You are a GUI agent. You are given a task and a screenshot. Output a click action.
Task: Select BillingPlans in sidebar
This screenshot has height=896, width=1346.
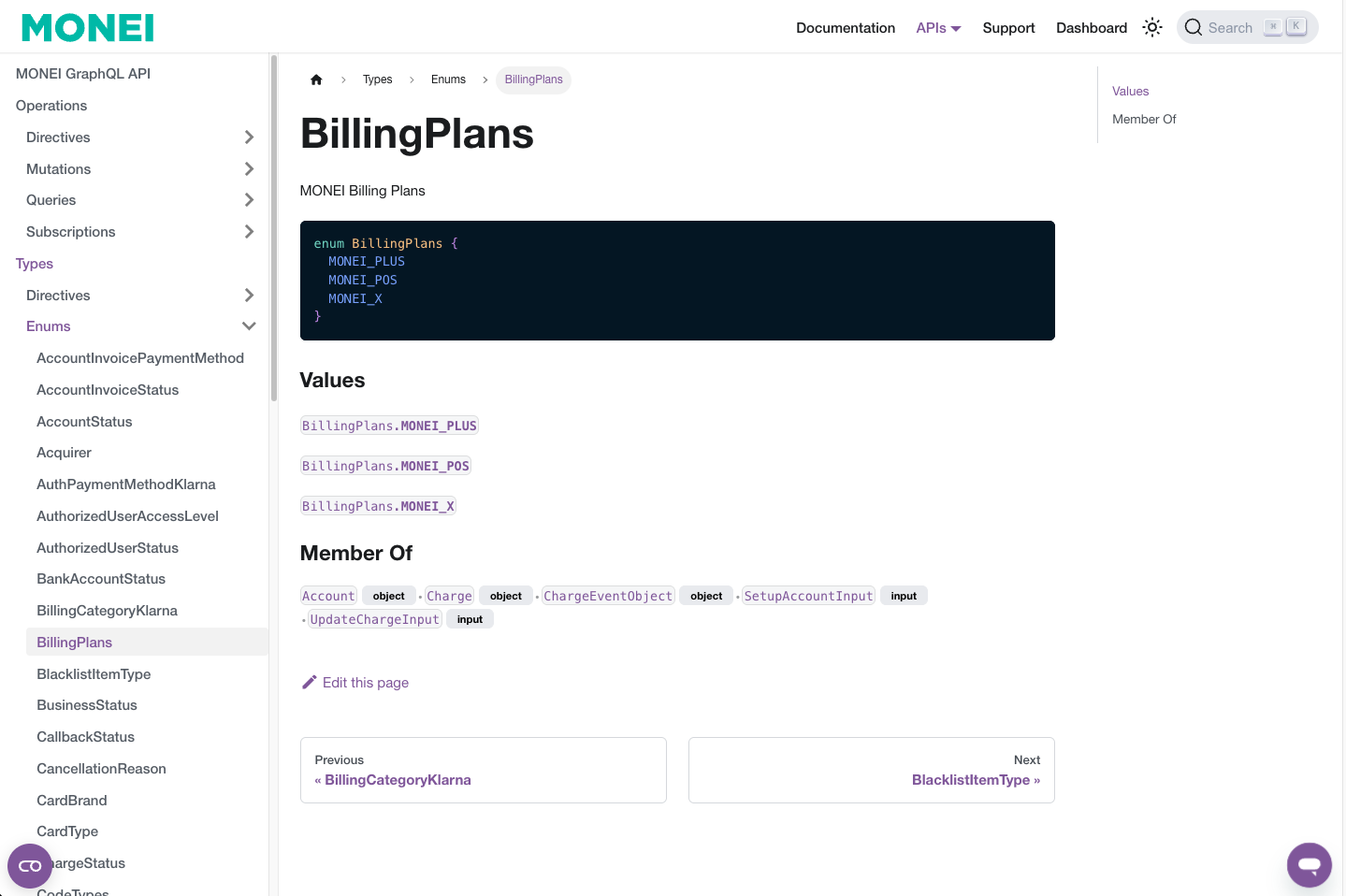(x=147, y=643)
